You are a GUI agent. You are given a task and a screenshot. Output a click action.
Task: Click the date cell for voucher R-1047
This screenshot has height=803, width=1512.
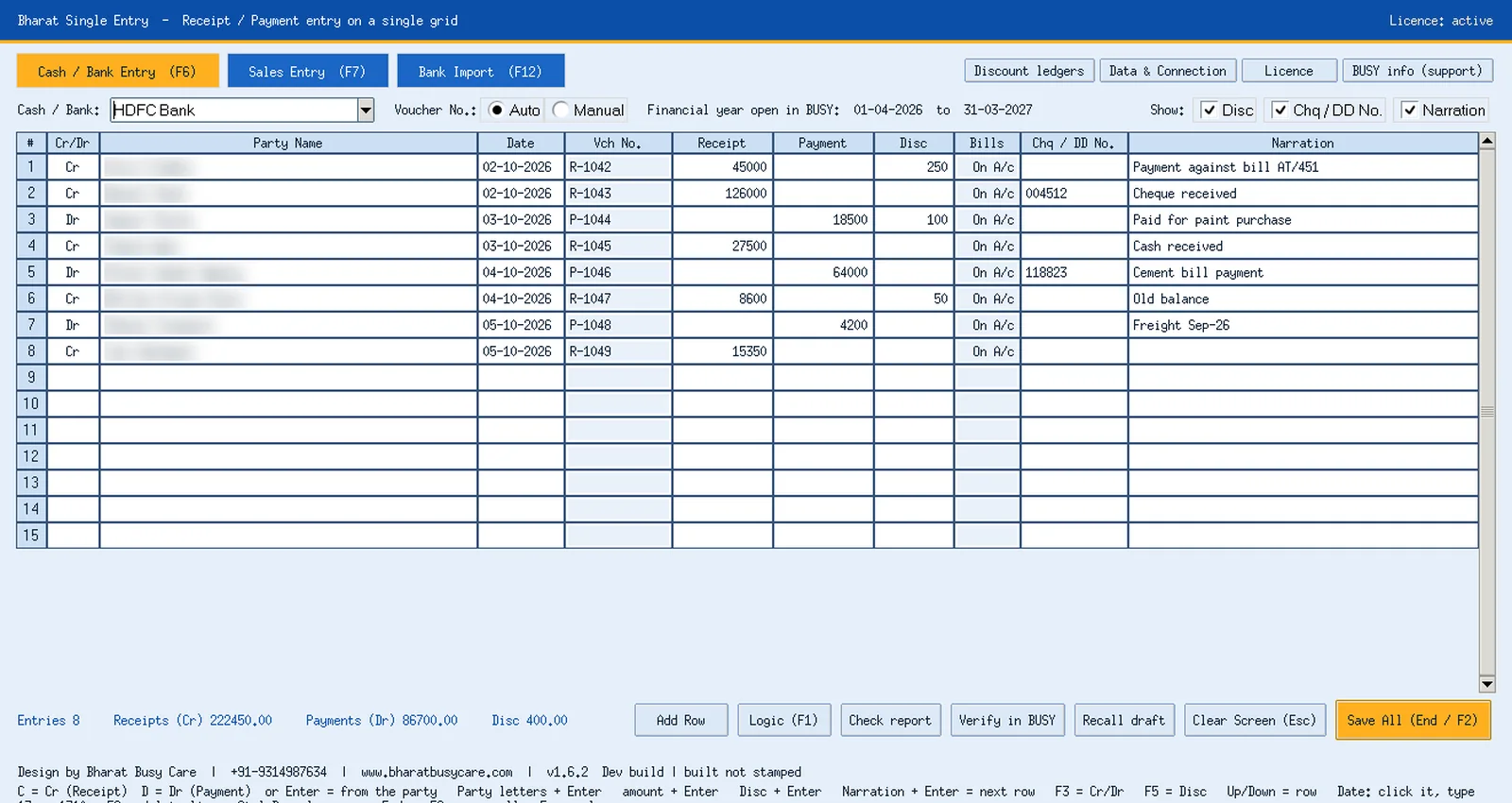coord(521,299)
